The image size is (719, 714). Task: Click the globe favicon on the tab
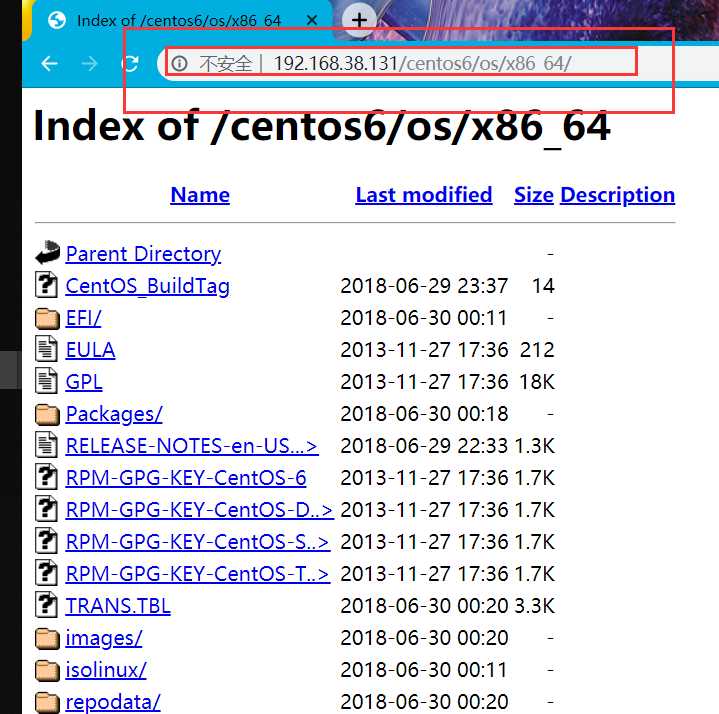57,20
